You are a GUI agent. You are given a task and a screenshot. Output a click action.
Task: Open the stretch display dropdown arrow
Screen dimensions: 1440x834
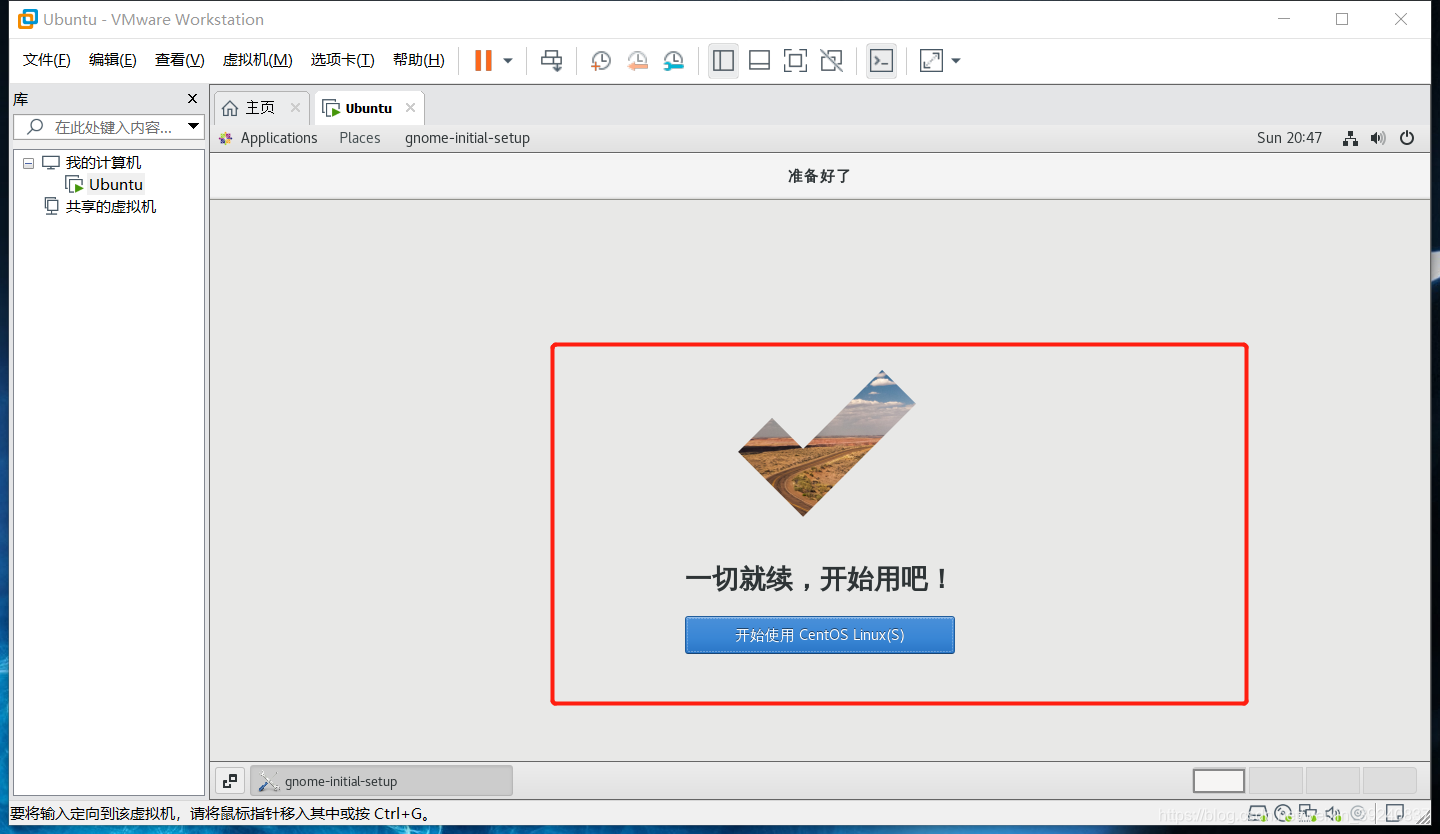tap(956, 61)
